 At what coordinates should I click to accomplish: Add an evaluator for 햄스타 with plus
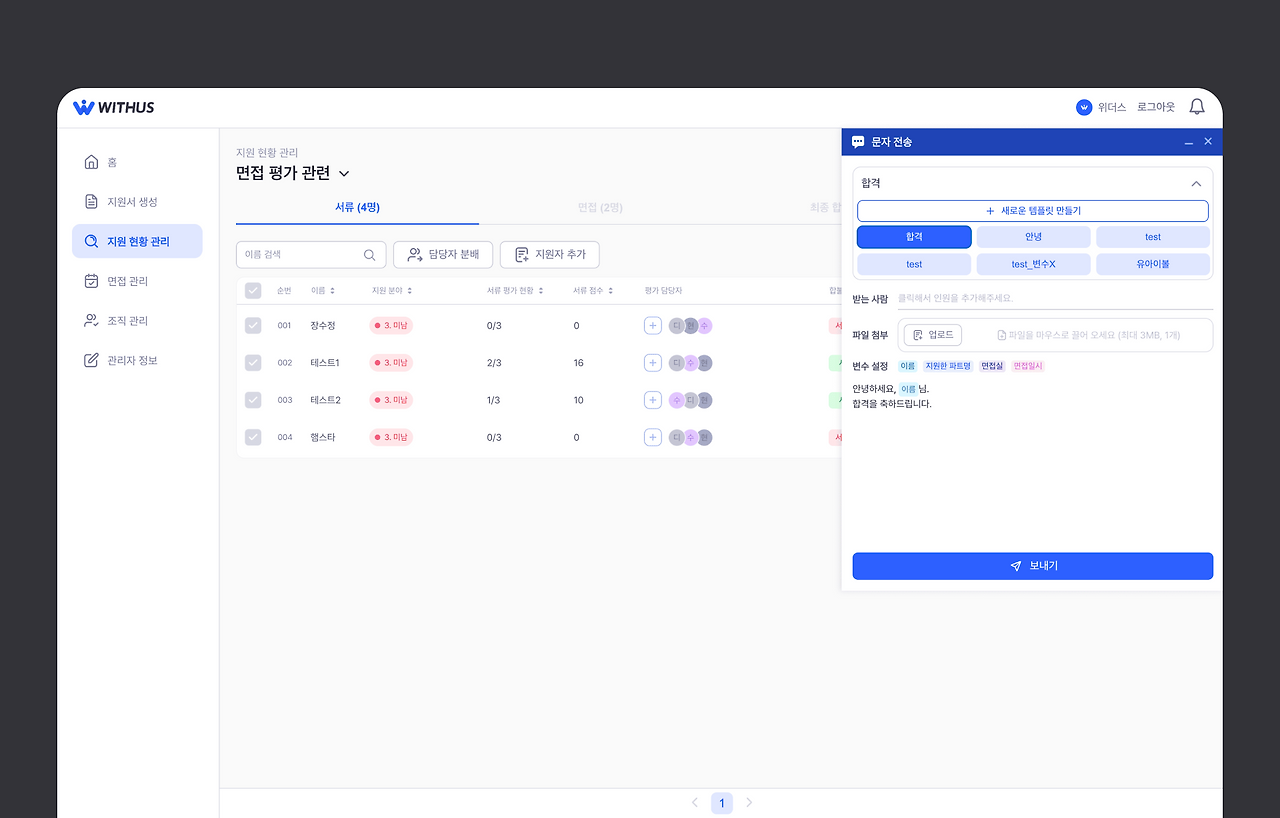pos(653,437)
